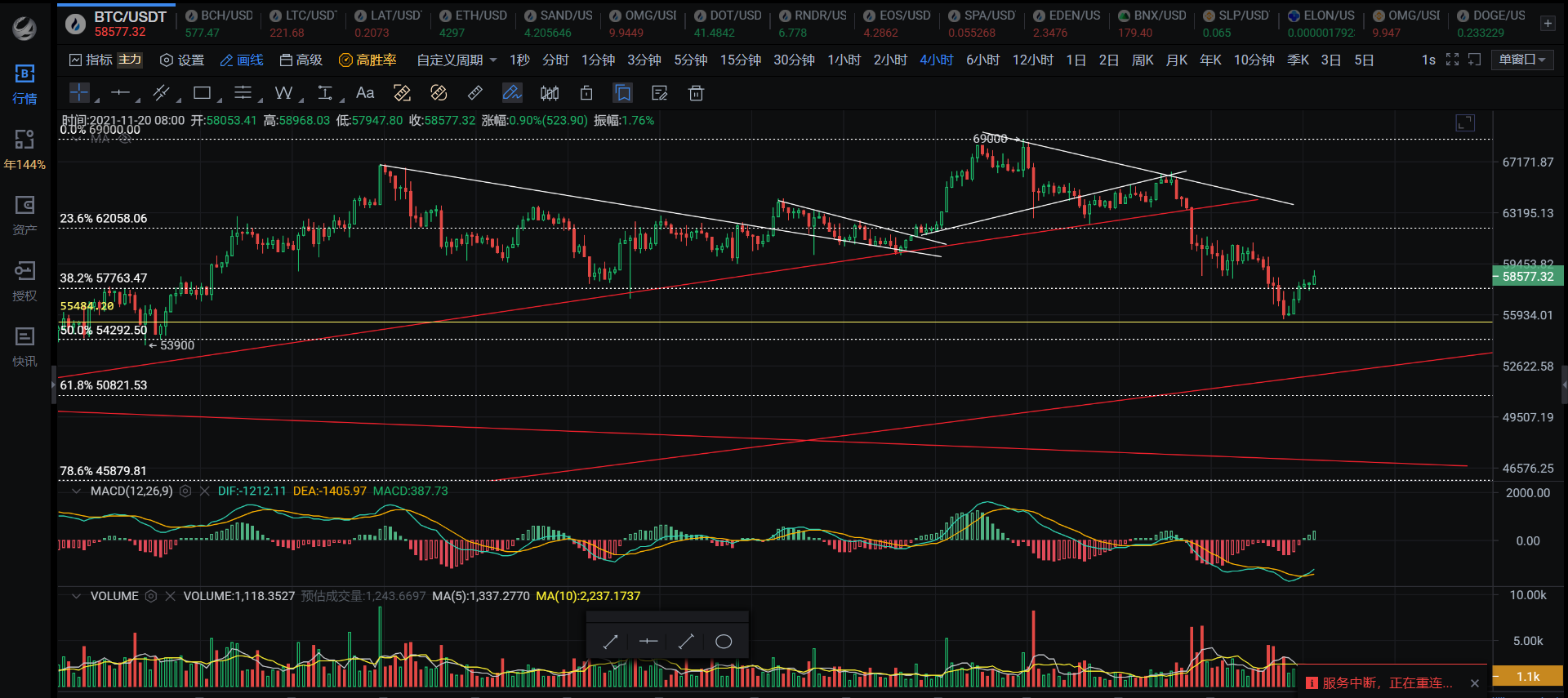Viewport: 1568px width, 698px height.
Task: Click the trash icon to delete drawings
Action: click(x=696, y=93)
